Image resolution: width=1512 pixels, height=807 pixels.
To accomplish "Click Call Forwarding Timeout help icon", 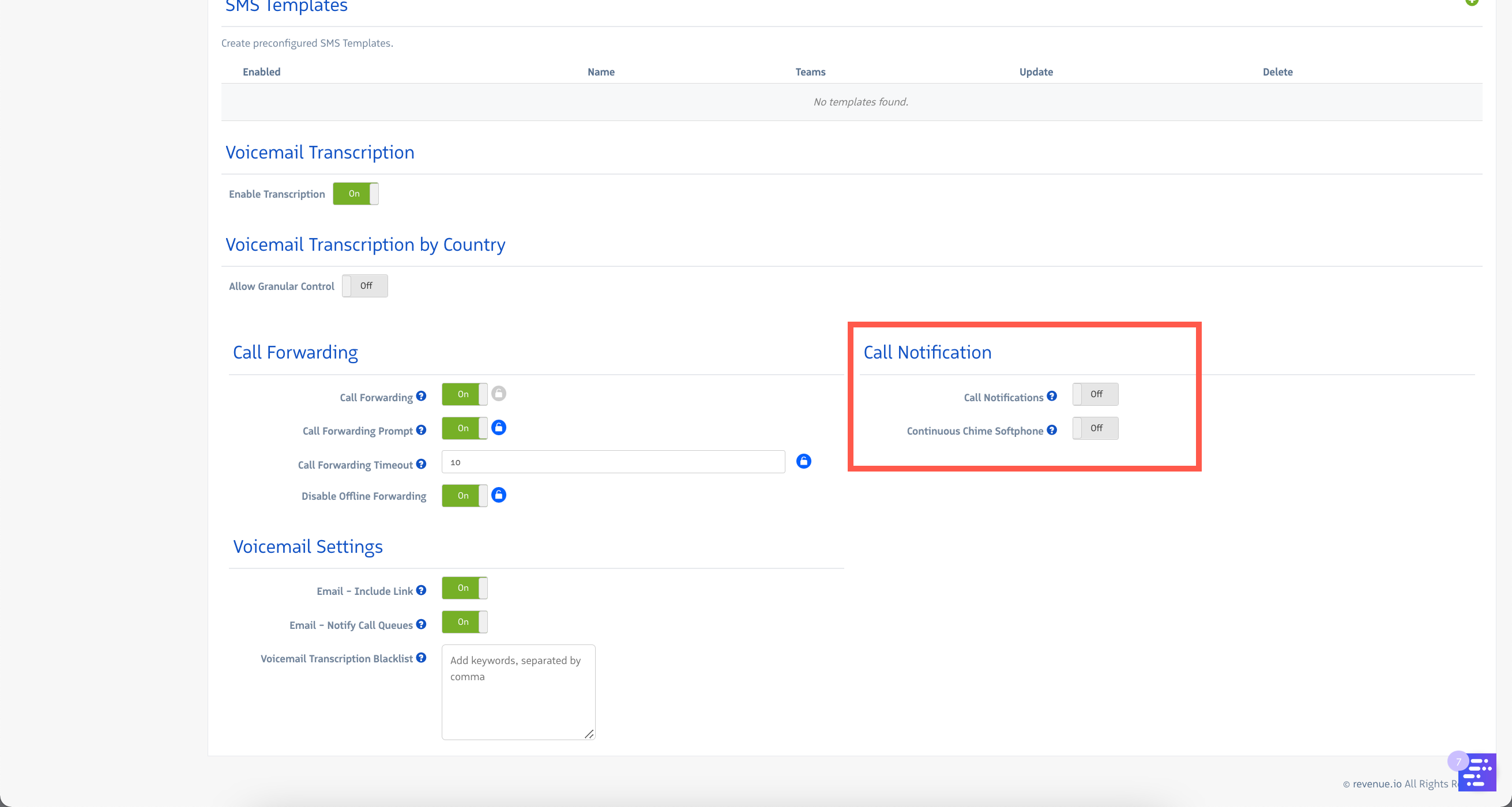I will click(x=421, y=464).
